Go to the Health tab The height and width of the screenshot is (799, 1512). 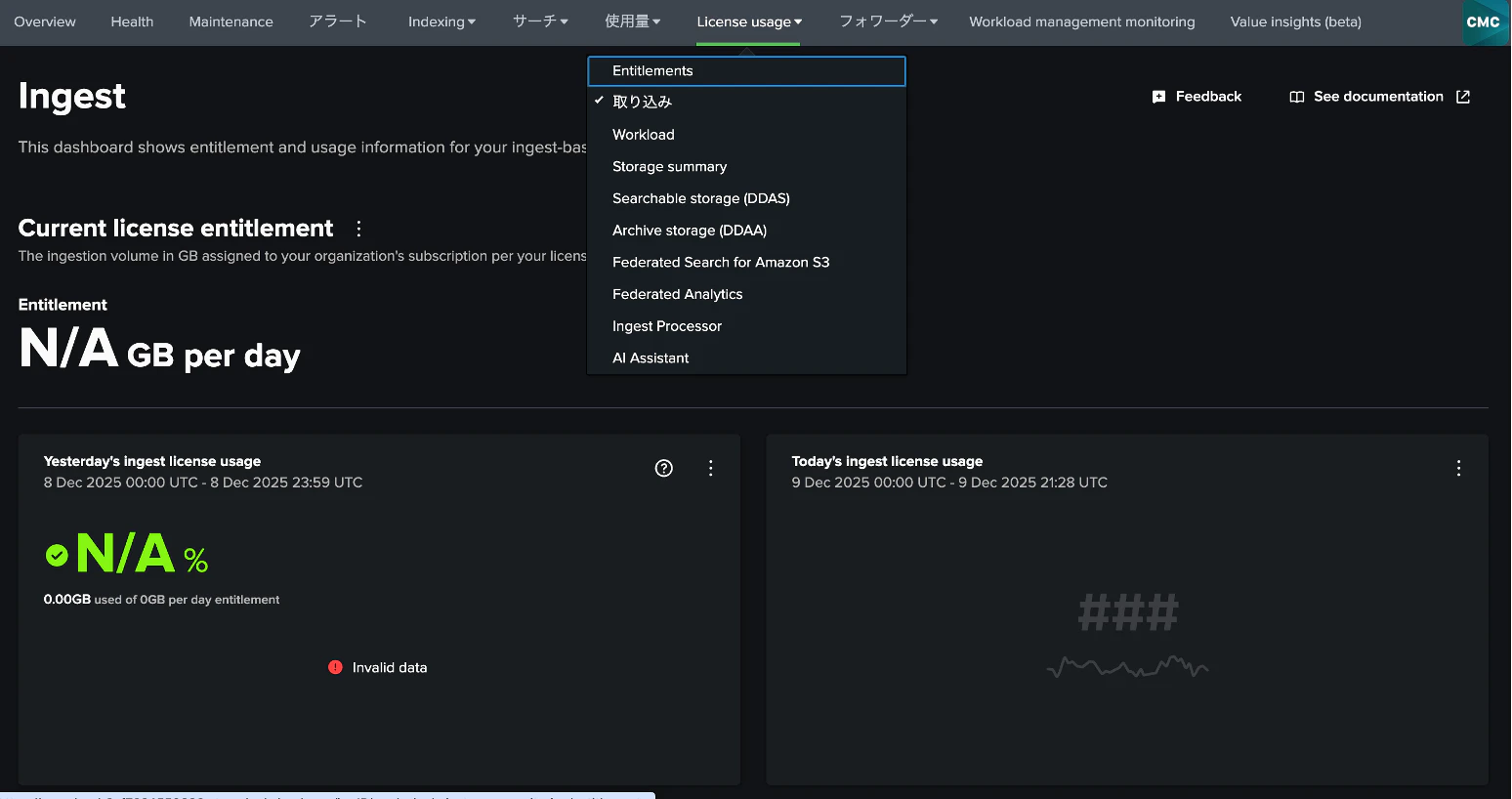[x=132, y=21]
